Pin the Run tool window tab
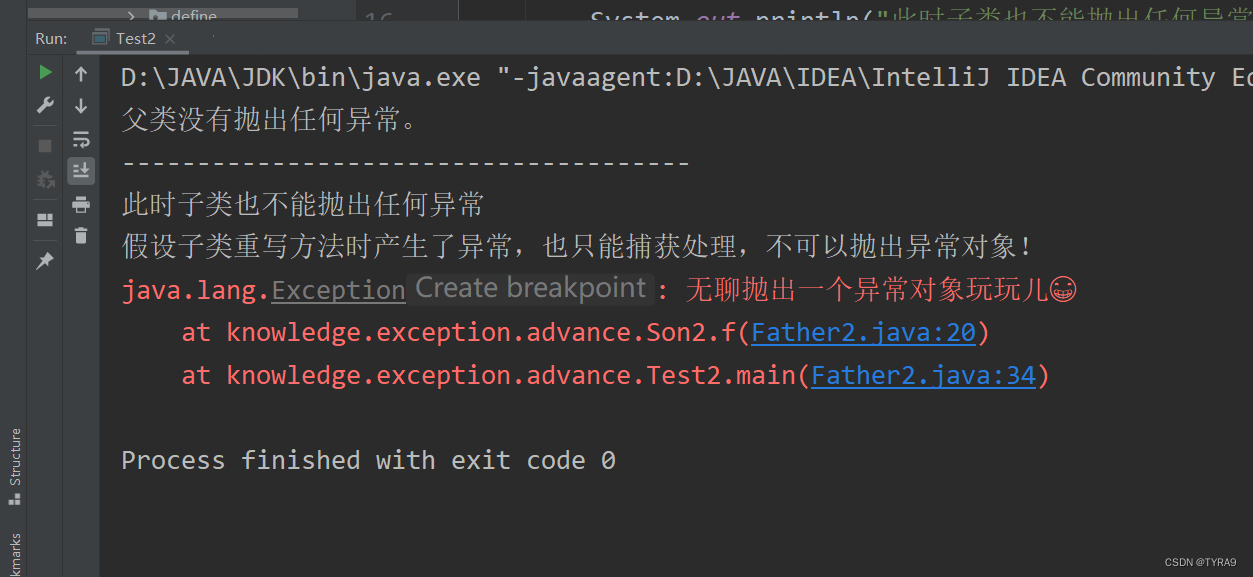 [x=44, y=261]
